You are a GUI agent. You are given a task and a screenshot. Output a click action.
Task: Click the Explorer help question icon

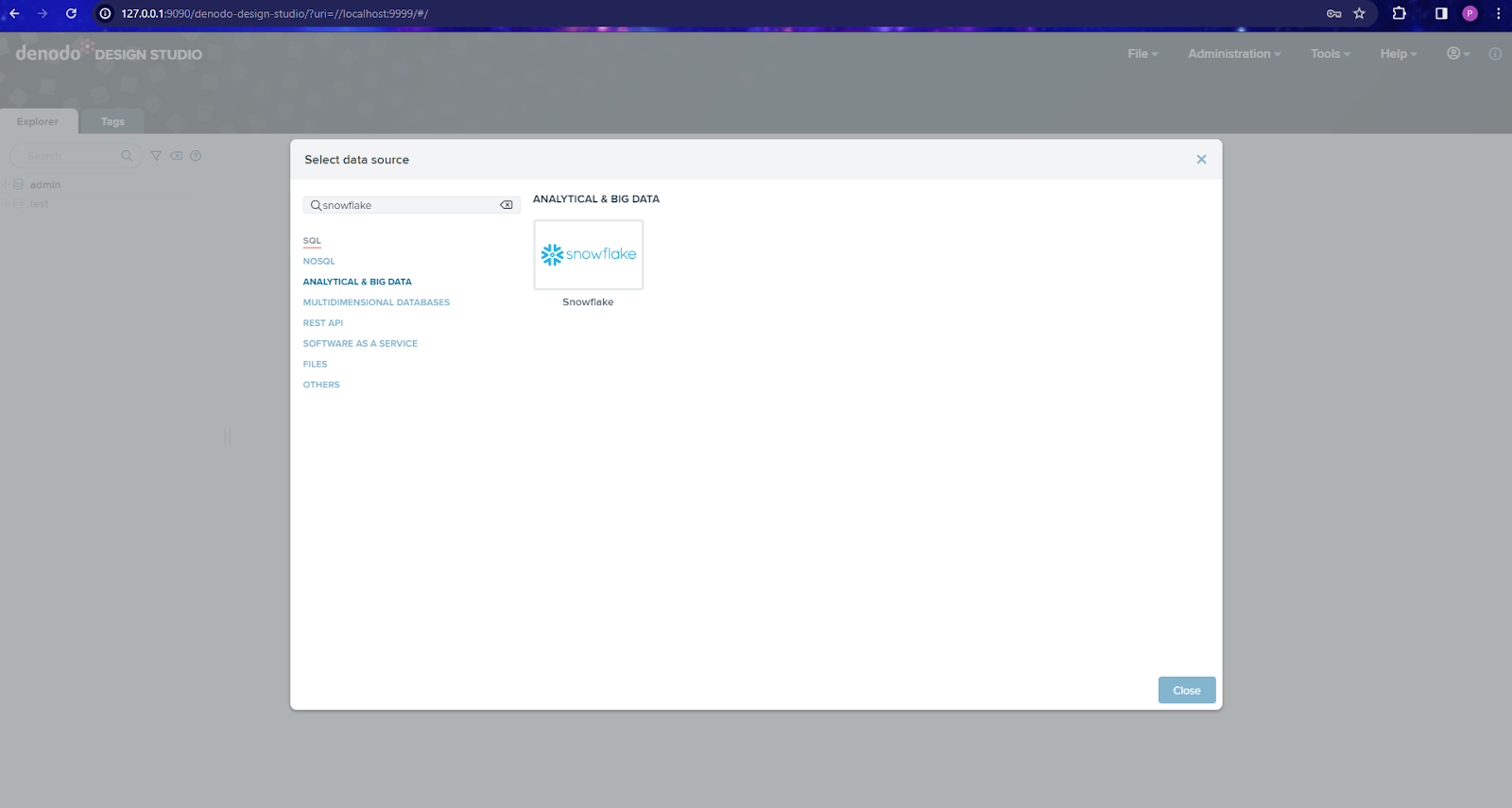click(196, 156)
